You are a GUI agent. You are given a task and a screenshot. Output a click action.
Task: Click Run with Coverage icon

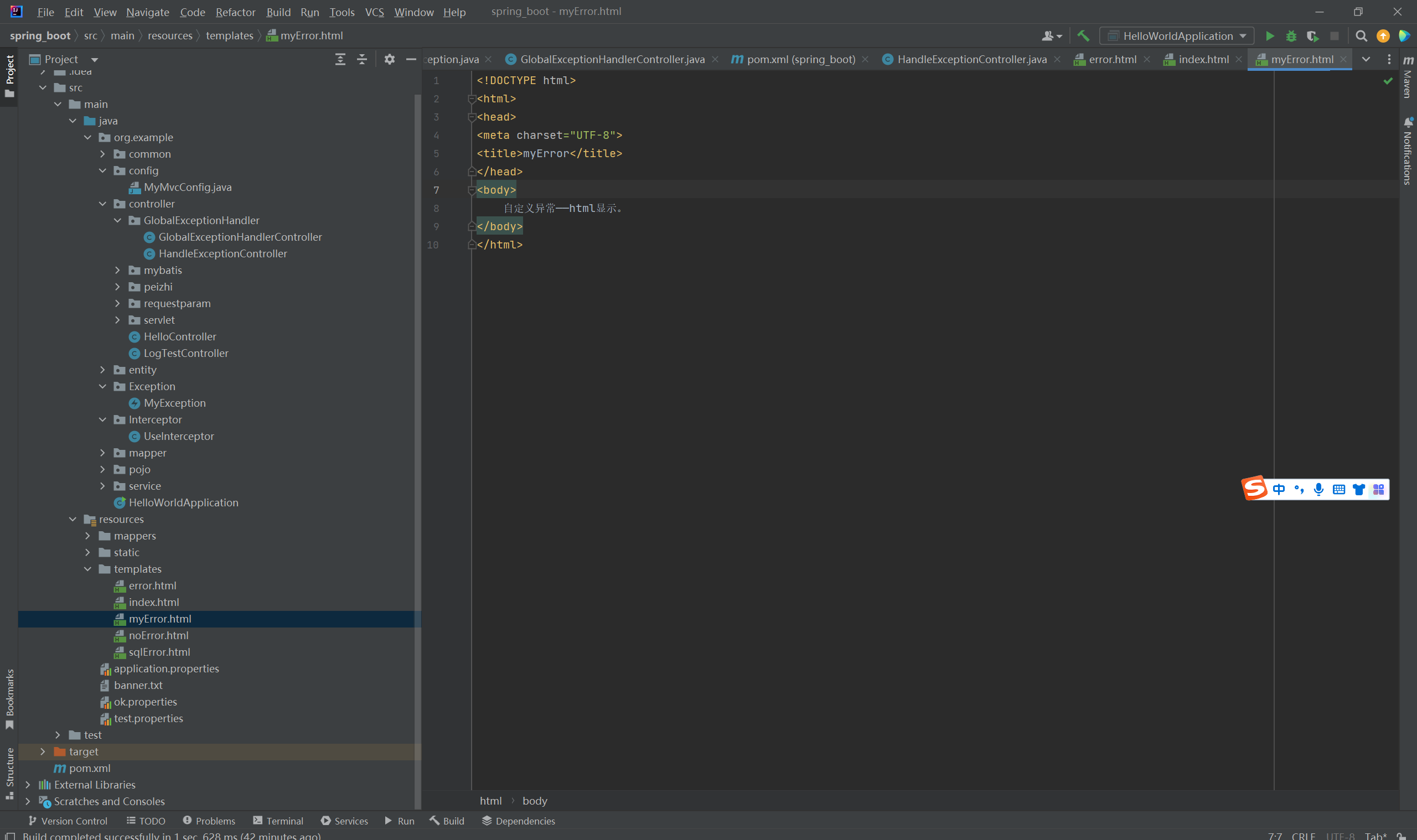pyautogui.click(x=1312, y=36)
